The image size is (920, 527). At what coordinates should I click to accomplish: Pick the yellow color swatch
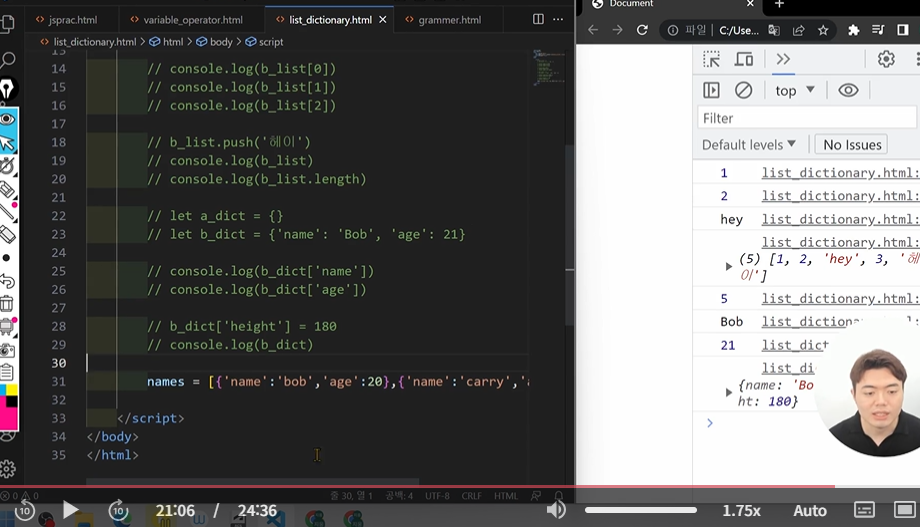click(12, 390)
